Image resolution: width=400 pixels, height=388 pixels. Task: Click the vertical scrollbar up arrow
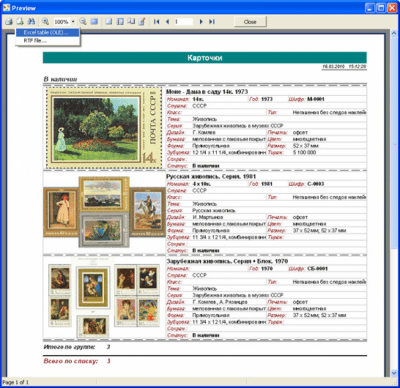pos(394,33)
